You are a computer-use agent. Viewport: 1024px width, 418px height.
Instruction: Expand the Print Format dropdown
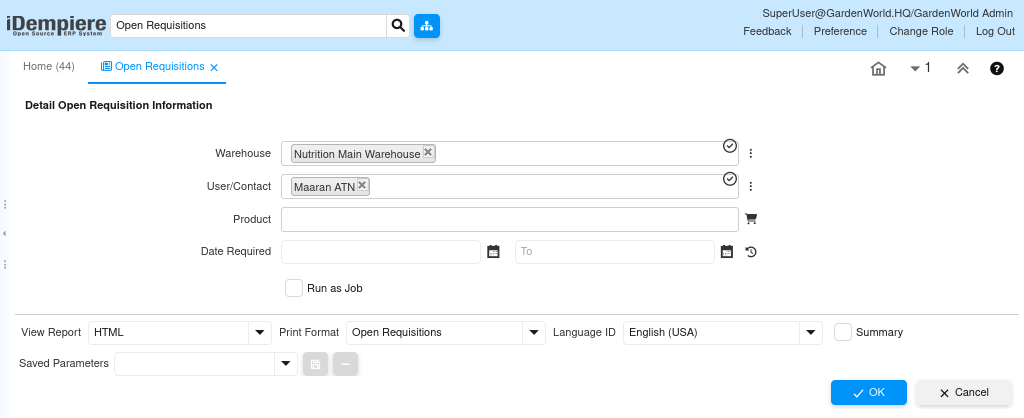click(535, 332)
